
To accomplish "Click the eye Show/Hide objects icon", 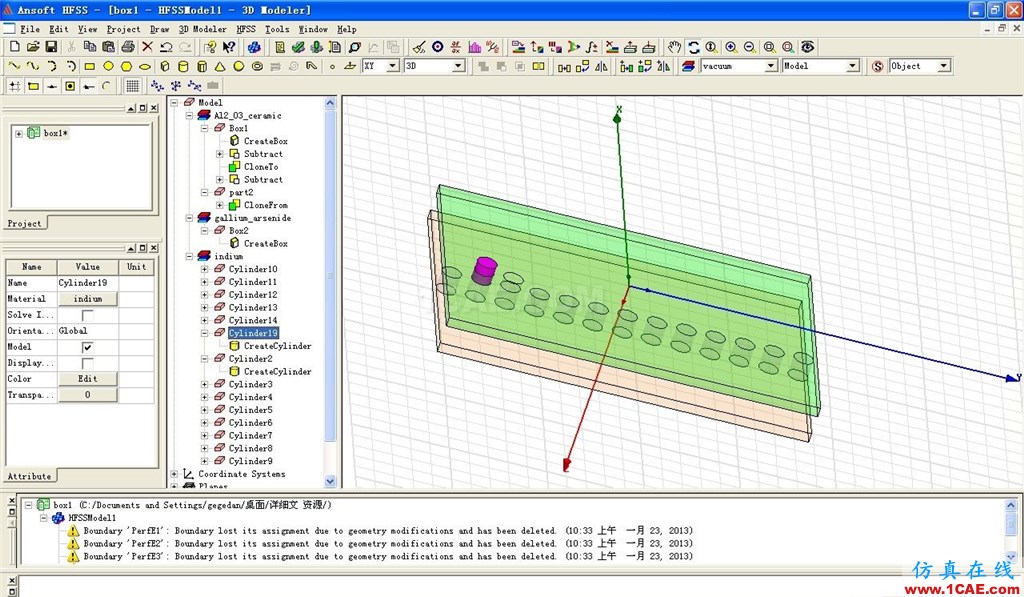I will tap(808, 47).
